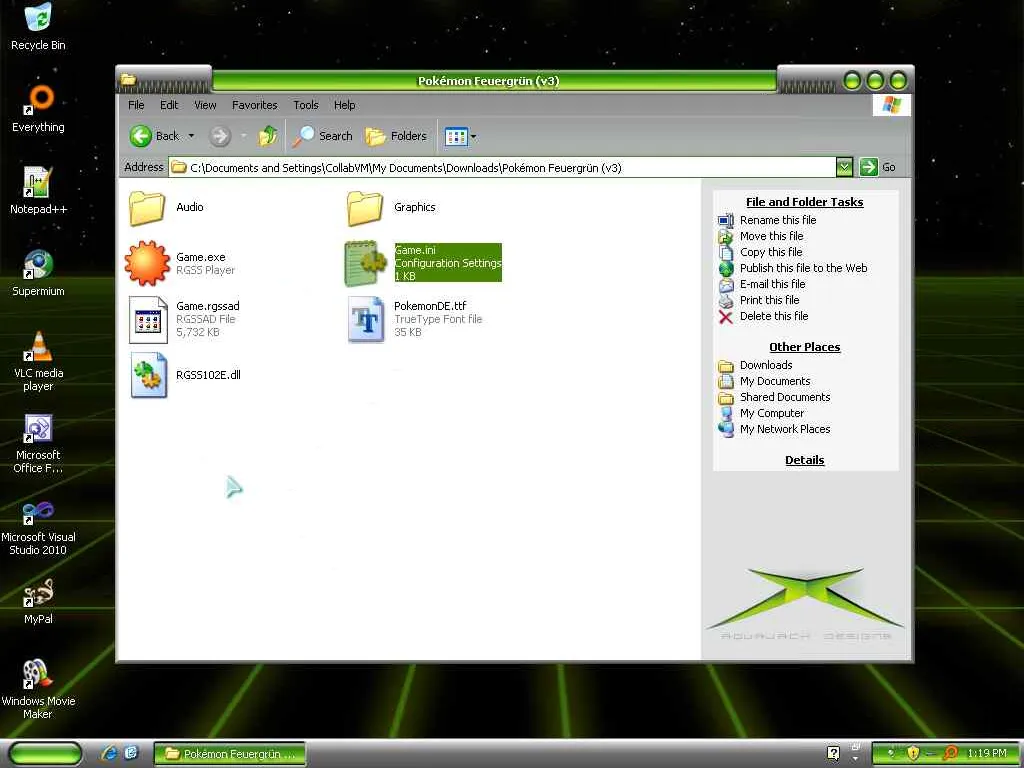Click the green Start button
Image resolution: width=1024 pixels, height=768 pixels.
point(46,754)
